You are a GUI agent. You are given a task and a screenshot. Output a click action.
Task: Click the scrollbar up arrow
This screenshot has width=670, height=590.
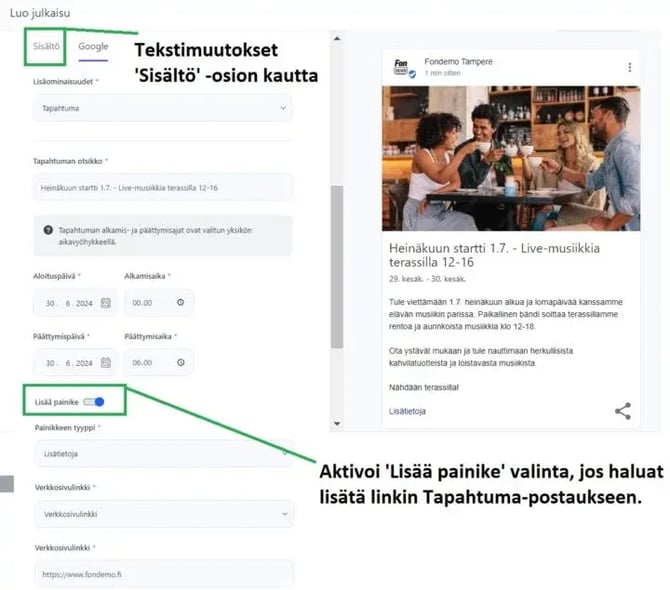tap(337, 39)
